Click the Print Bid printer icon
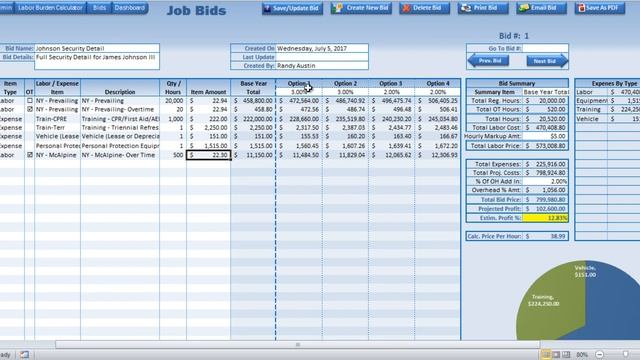This screenshot has width=640, height=360. 465,8
